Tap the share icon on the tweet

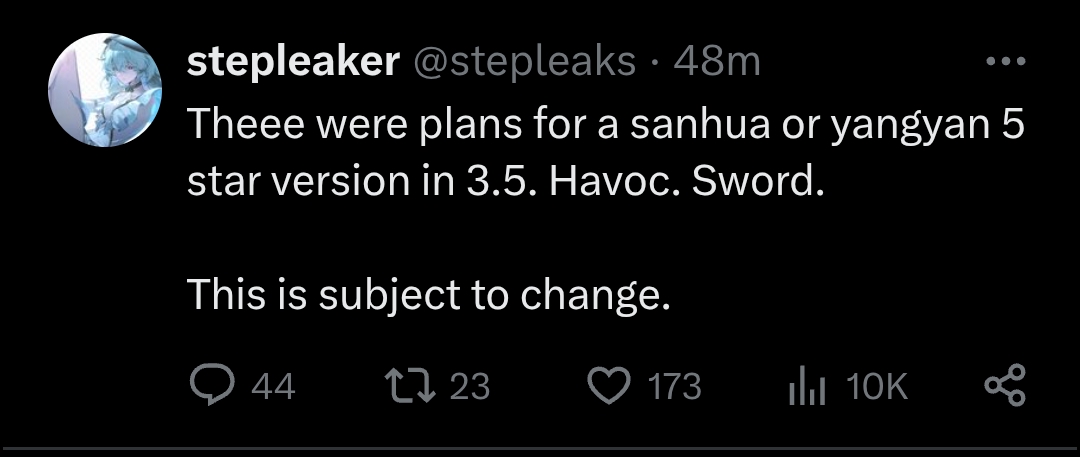coord(1004,386)
